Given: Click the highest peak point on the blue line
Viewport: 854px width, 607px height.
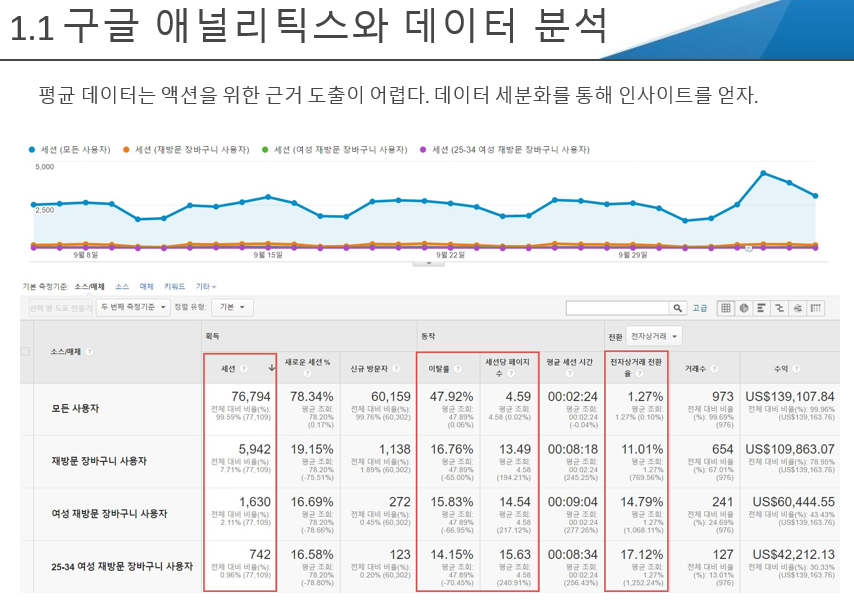Looking at the screenshot, I should click(764, 173).
